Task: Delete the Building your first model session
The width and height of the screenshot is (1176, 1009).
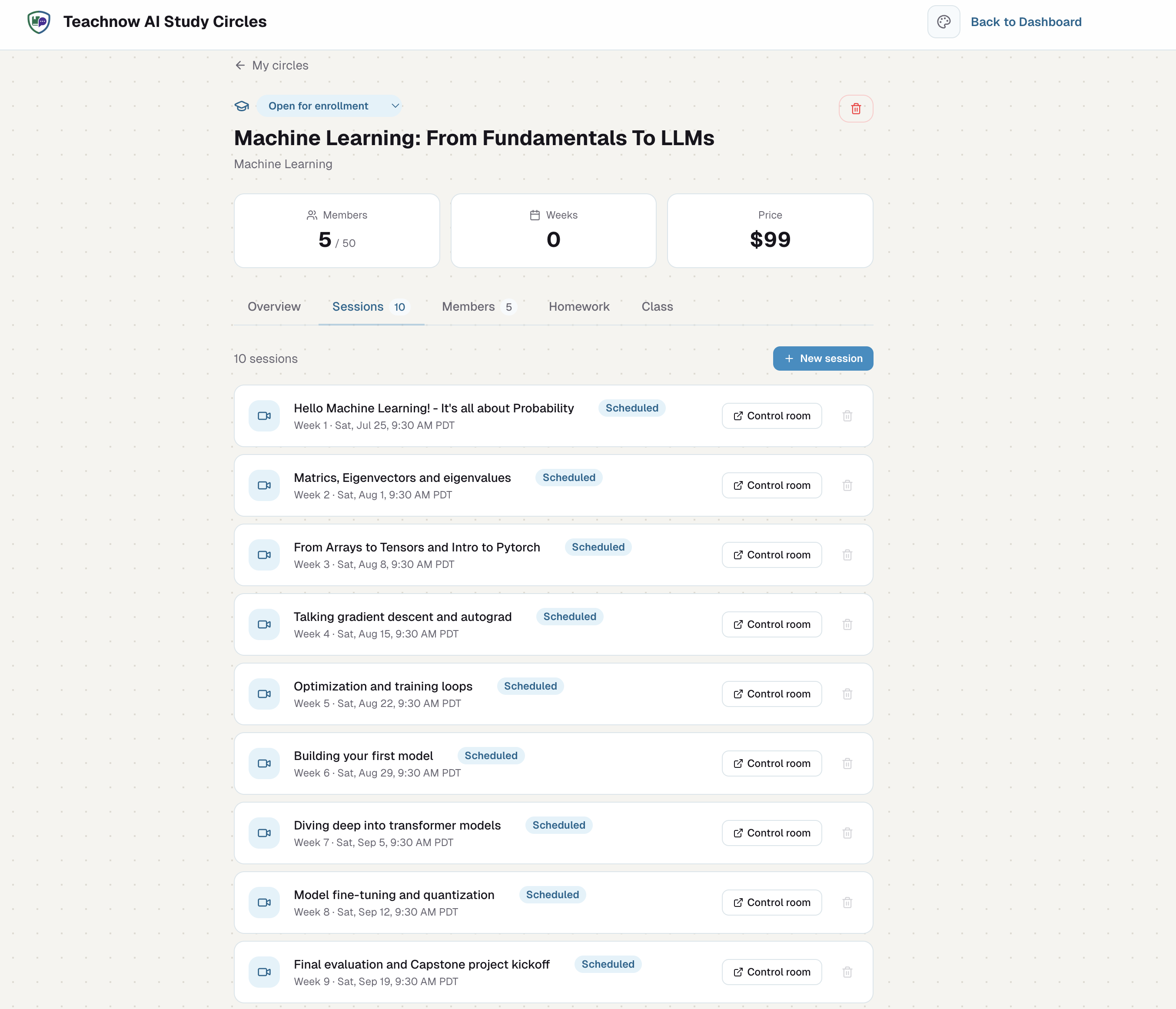Action: [847, 763]
